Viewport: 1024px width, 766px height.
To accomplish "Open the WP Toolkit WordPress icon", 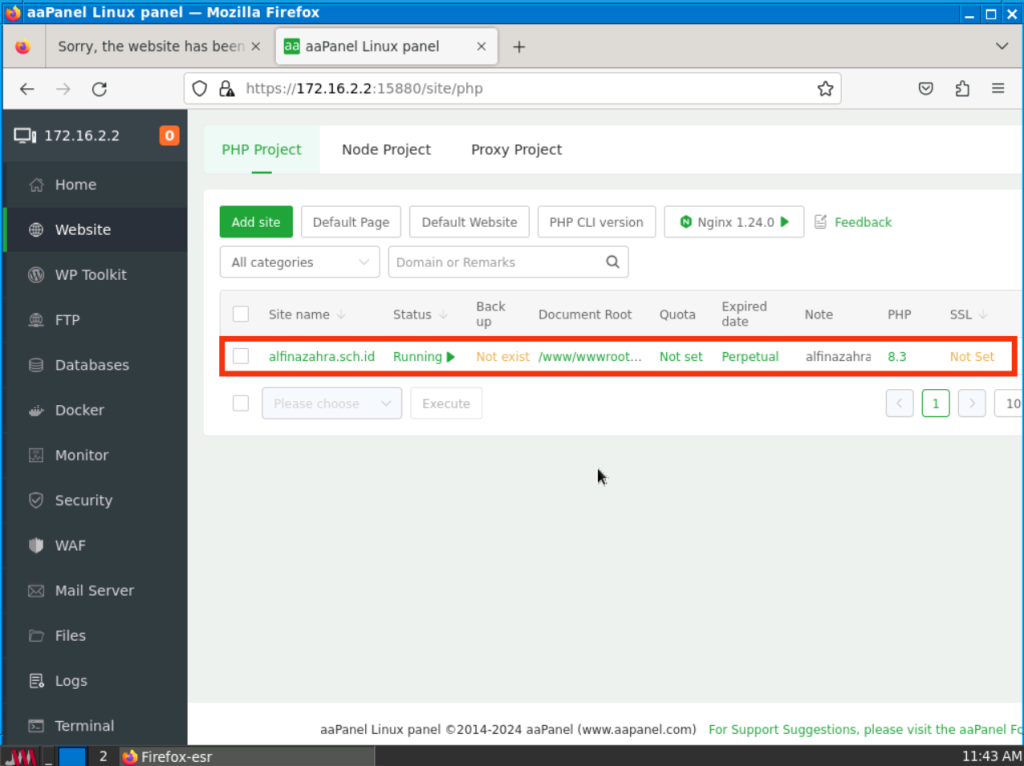I will point(37,275).
